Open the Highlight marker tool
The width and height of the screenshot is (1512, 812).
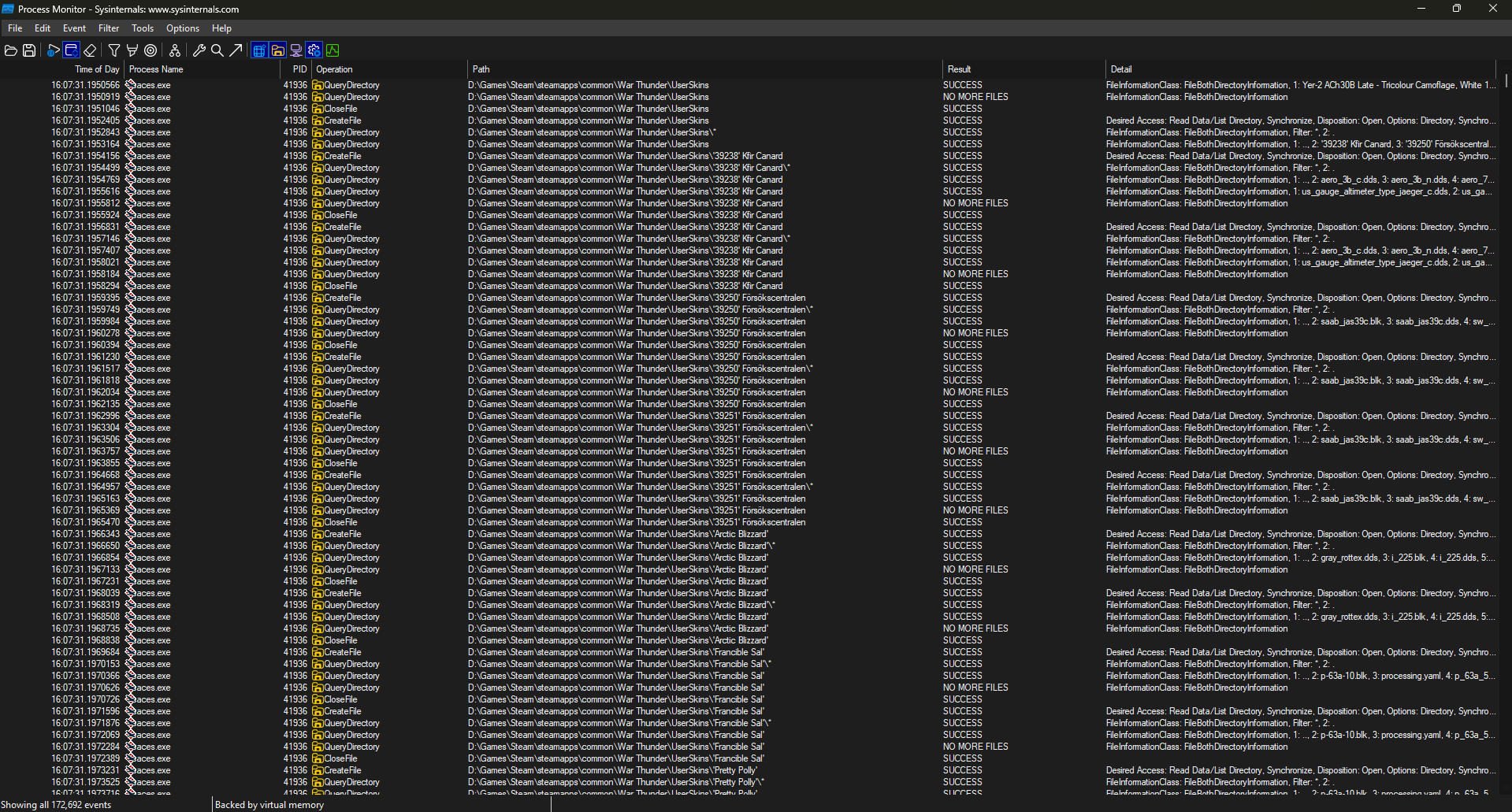click(132, 50)
